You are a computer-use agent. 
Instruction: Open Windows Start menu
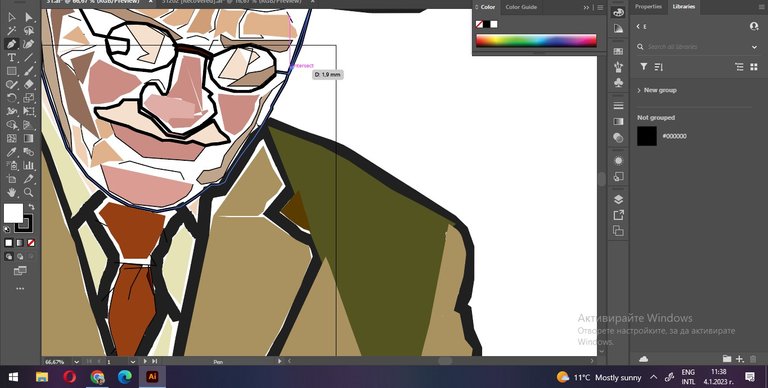(13, 377)
